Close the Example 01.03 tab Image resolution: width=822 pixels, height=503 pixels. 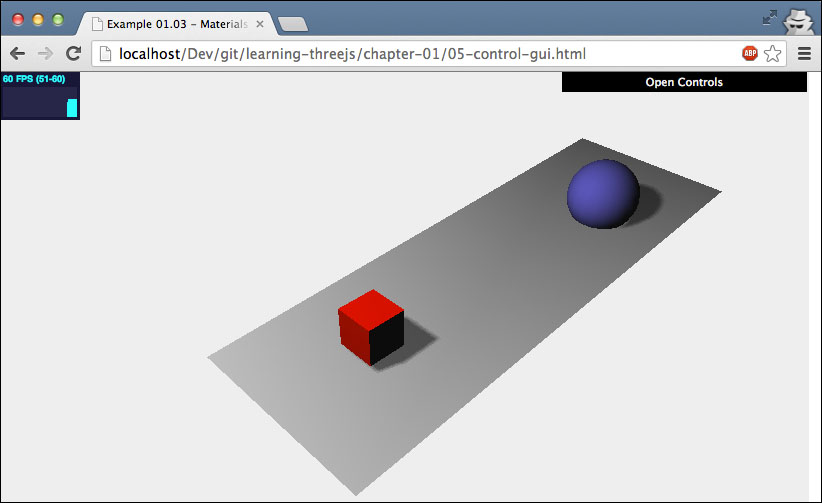(x=259, y=24)
